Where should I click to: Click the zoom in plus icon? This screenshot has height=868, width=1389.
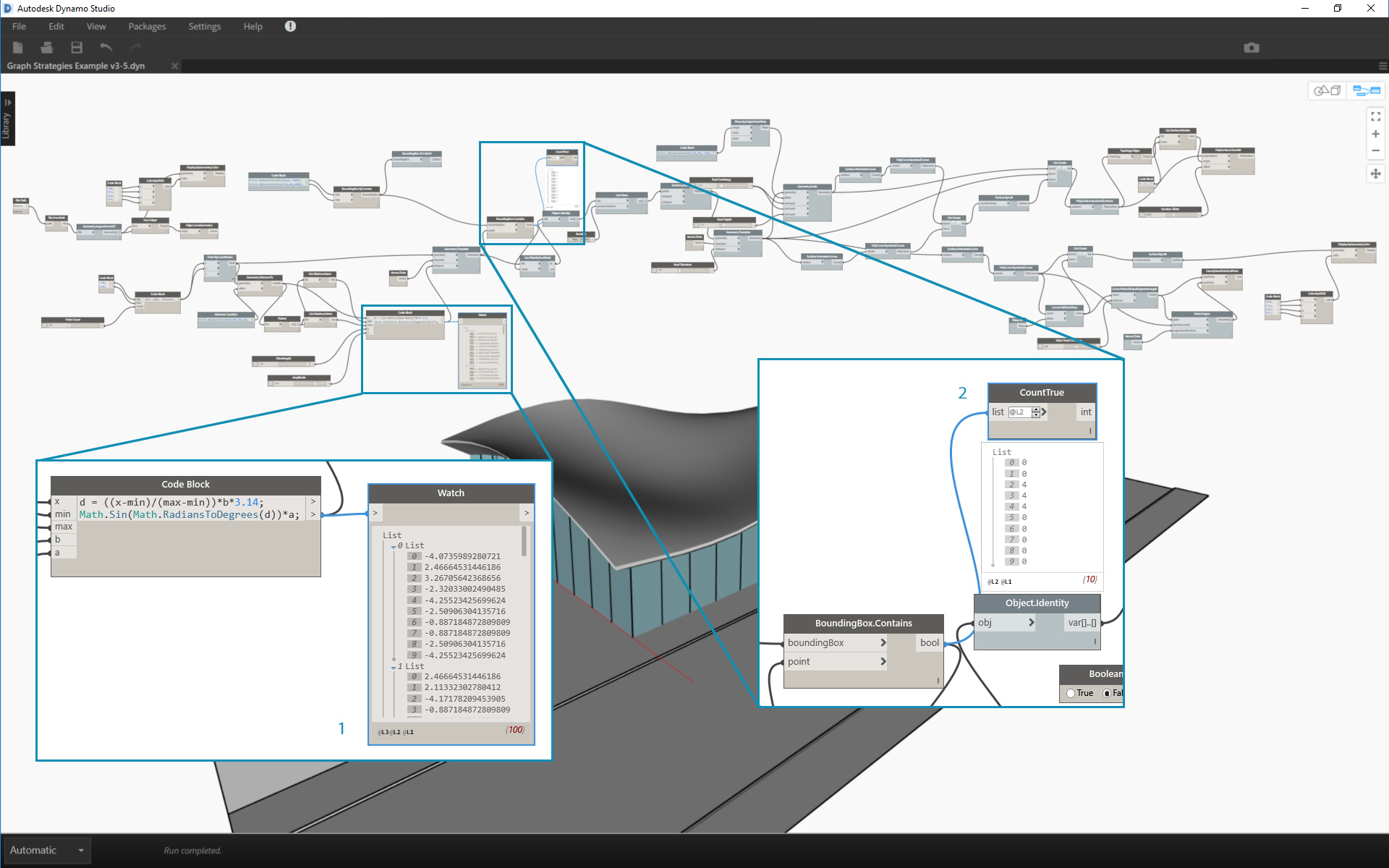1375,134
